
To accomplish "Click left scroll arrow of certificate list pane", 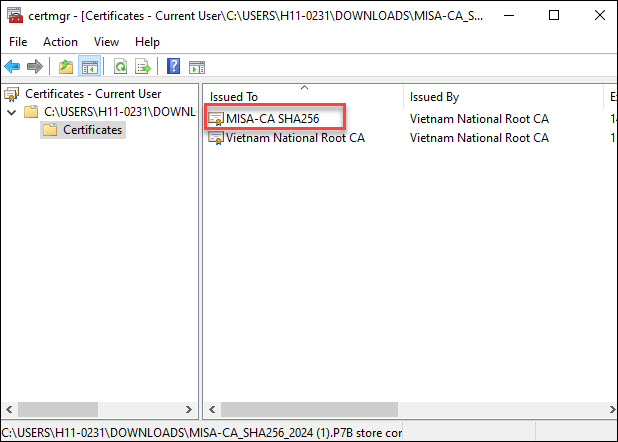I will tap(212, 409).
